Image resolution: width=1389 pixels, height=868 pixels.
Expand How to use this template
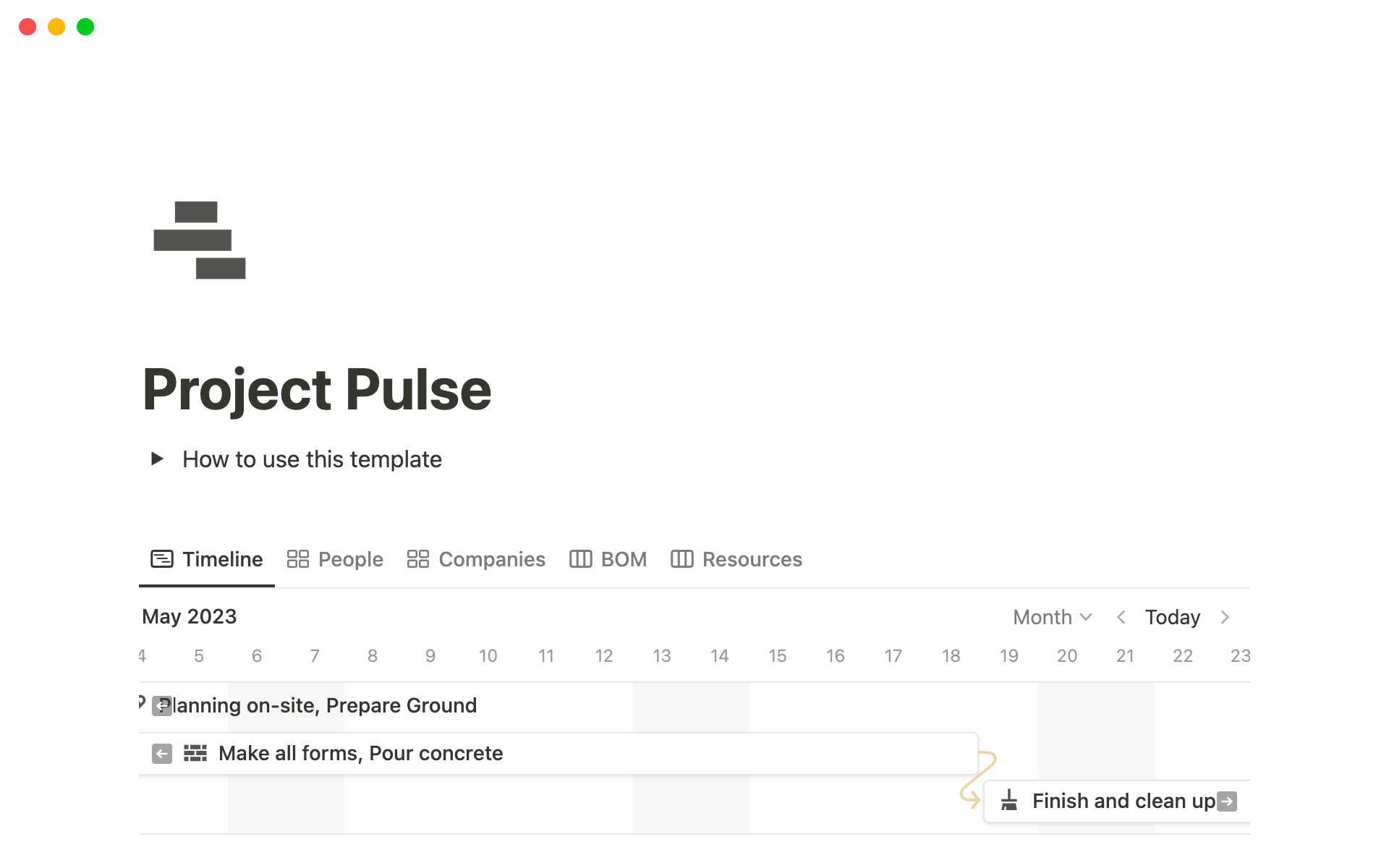pos(157,459)
